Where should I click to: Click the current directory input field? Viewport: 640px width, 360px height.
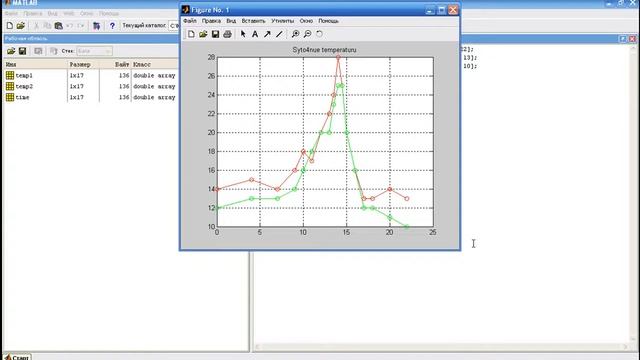[174, 26]
